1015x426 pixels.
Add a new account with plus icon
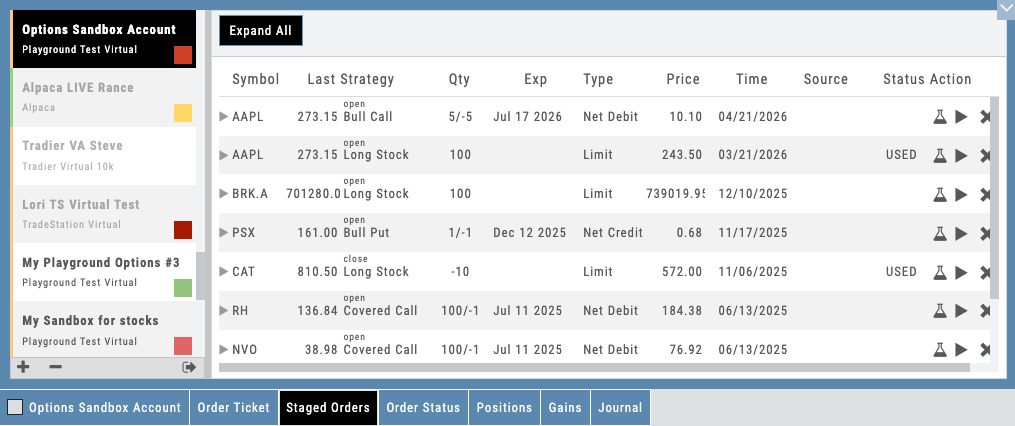coord(23,367)
